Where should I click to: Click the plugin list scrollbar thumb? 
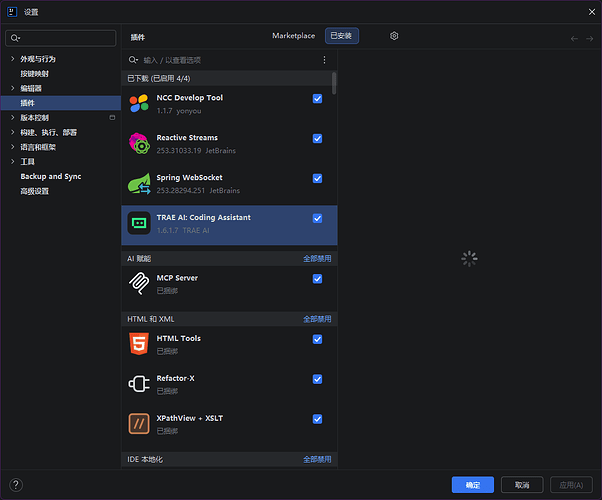click(334, 83)
